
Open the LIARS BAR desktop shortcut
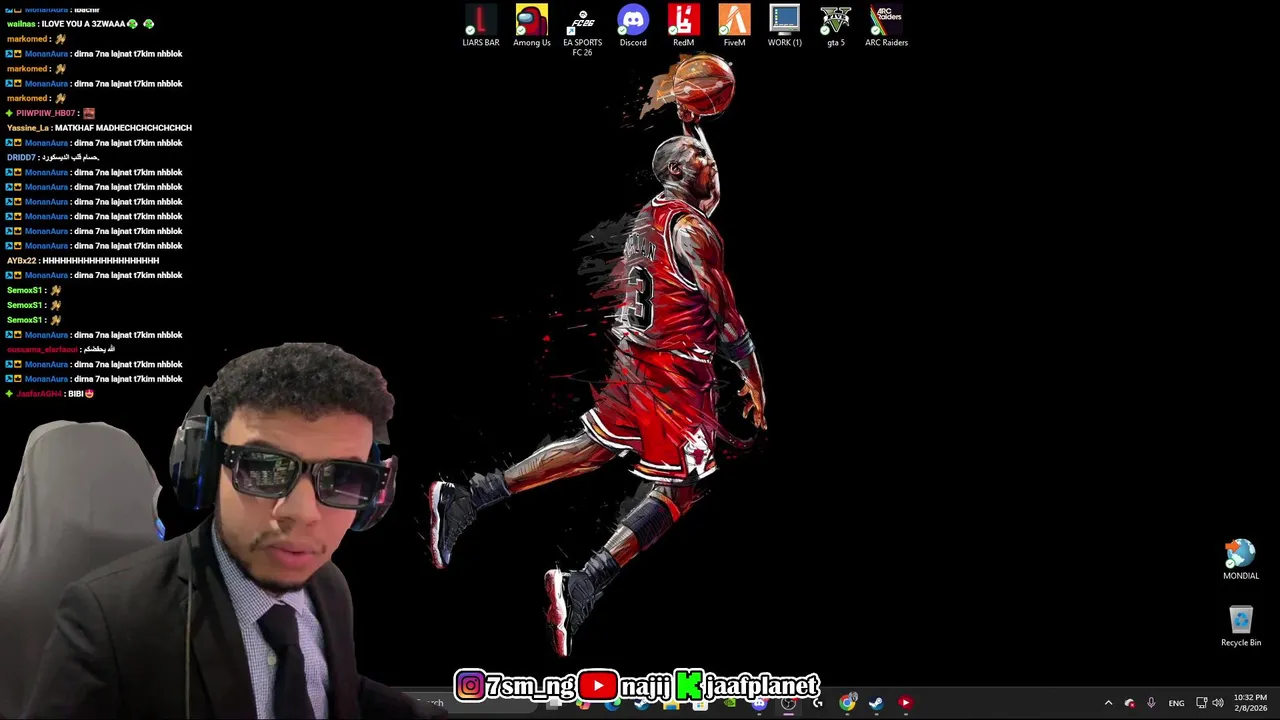[x=480, y=26]
